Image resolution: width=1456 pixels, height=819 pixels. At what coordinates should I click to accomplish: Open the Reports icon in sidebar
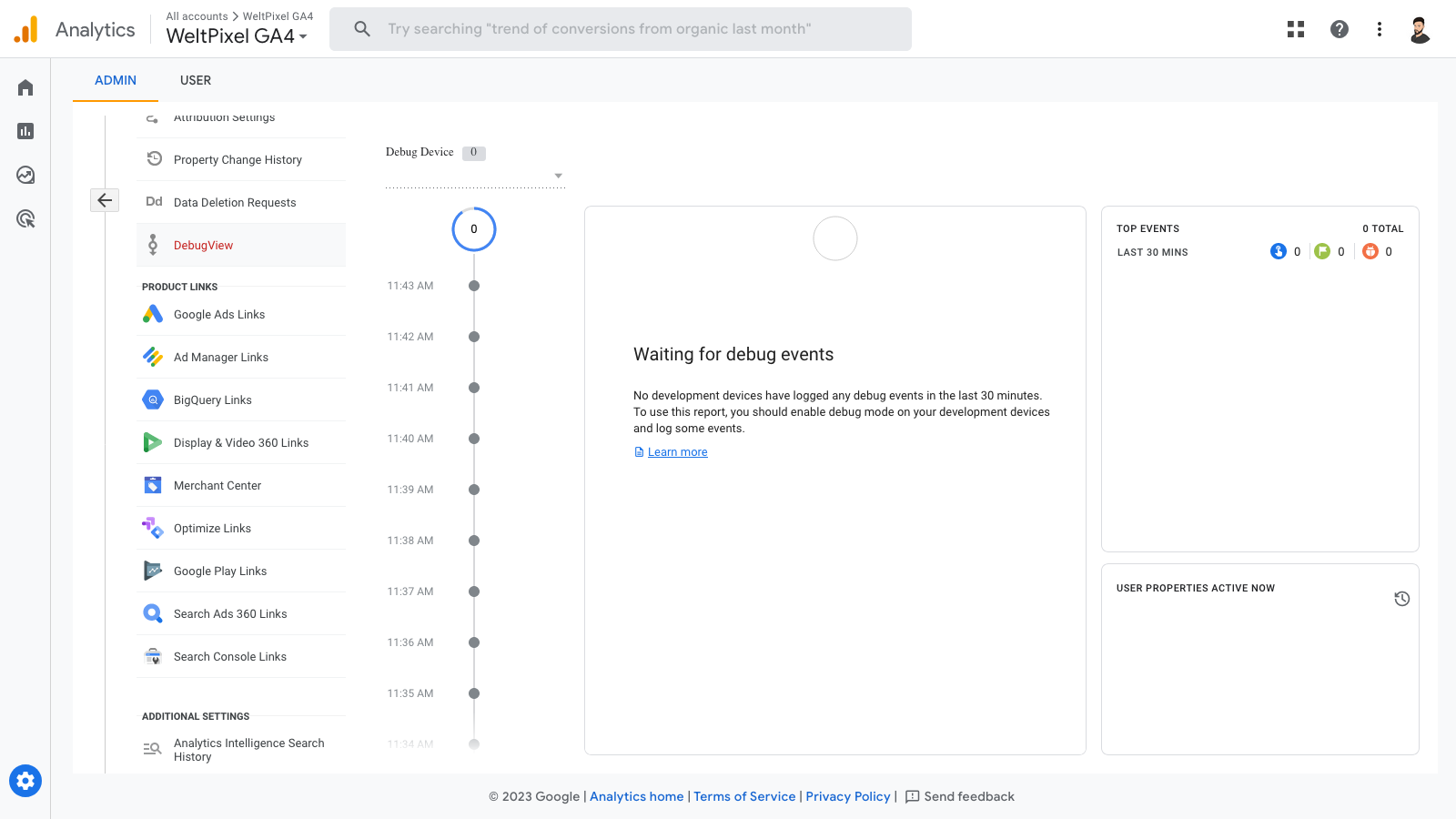[25, 131]
